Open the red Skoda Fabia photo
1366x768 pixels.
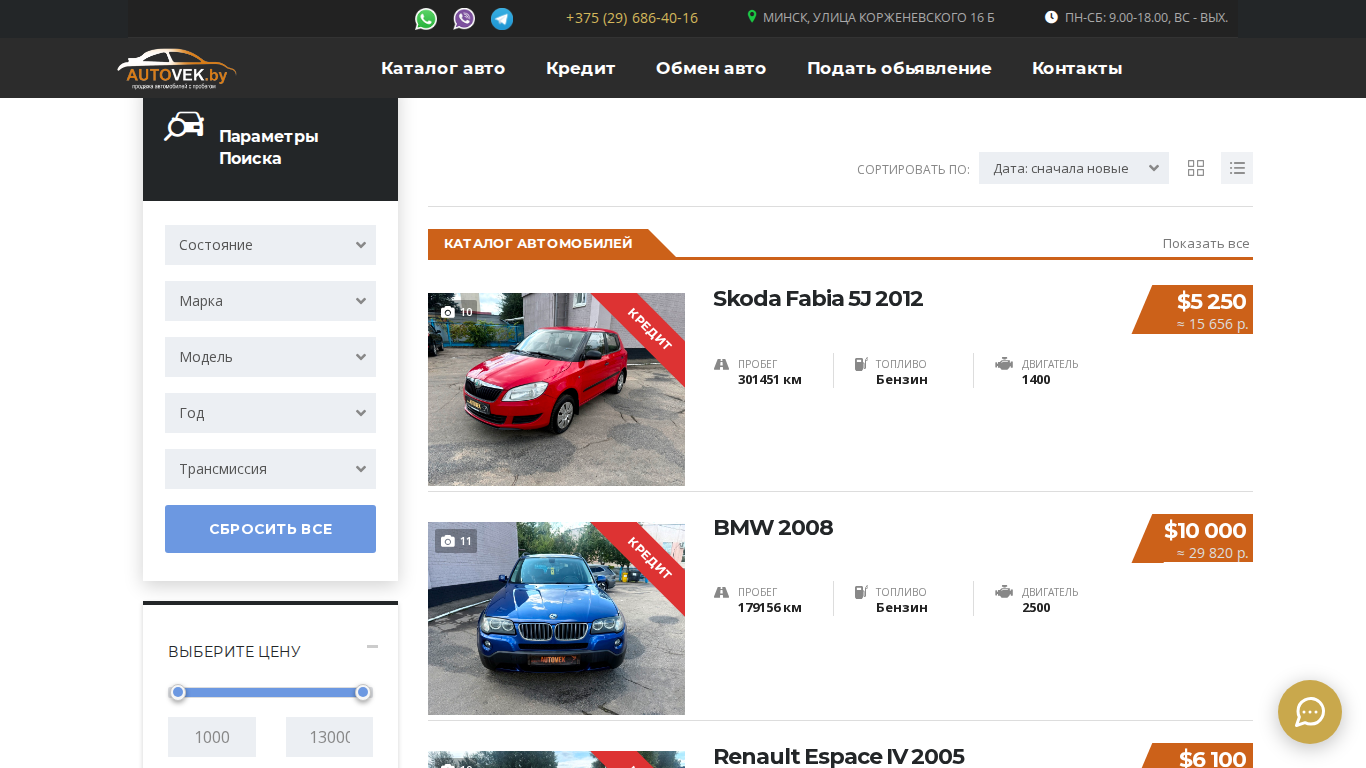pos(556,389)
